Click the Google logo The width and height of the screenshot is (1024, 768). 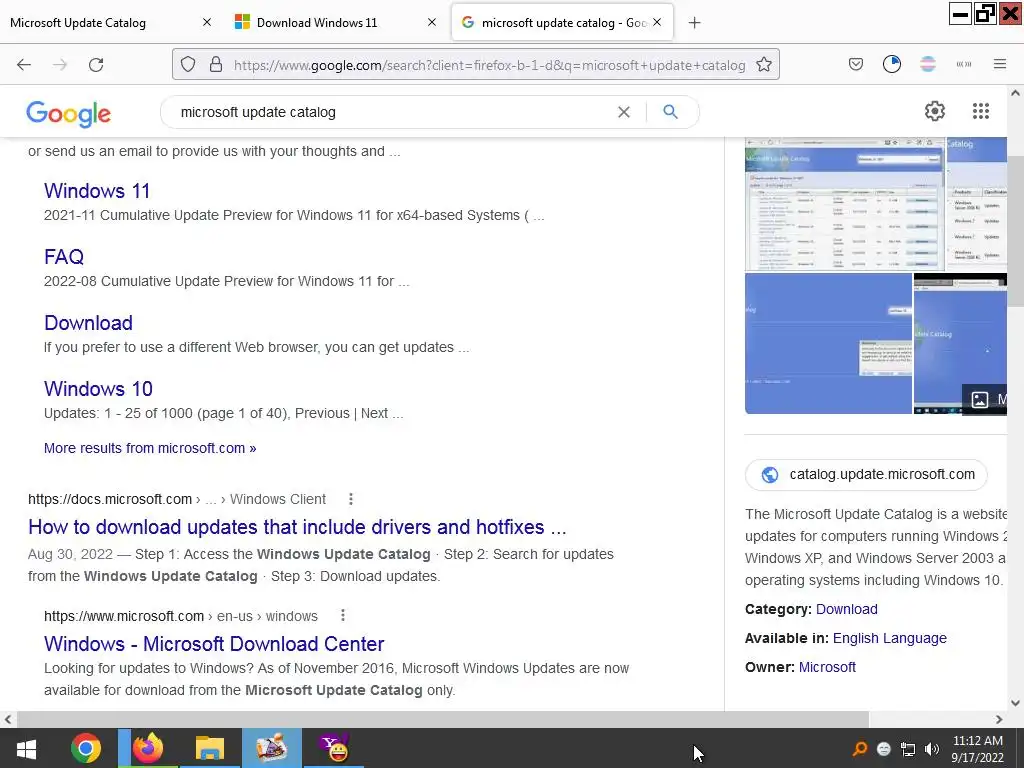pyautogui.click(x=69, y=114)
